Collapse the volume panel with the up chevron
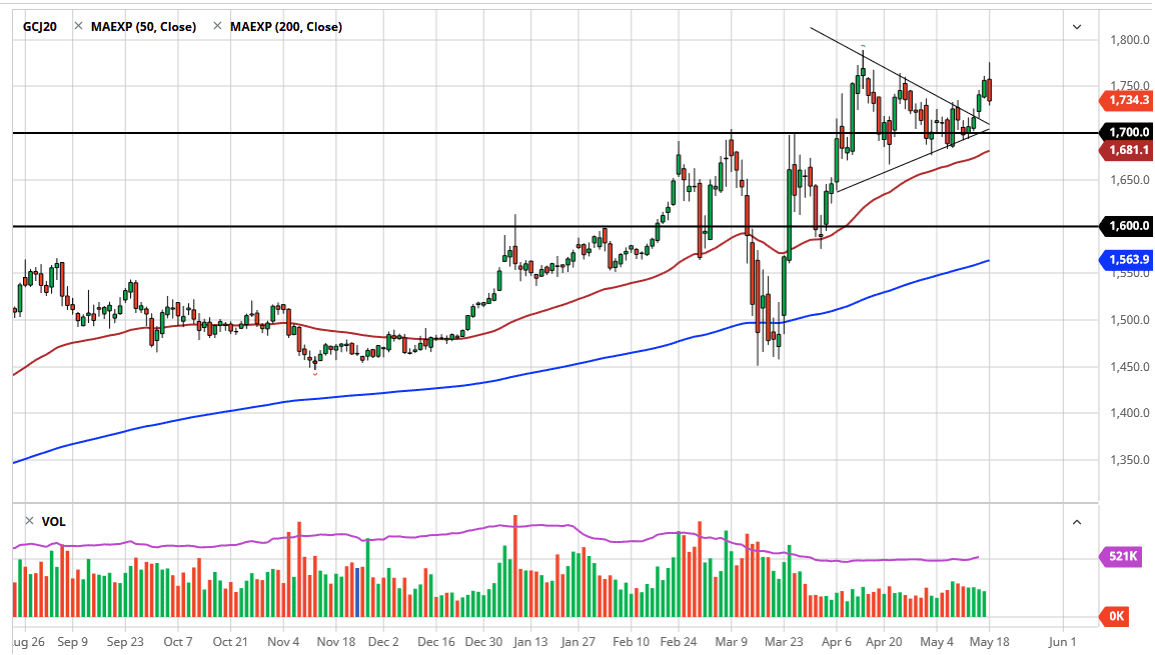The image size is (1155, 655). tap(1077, 522)
